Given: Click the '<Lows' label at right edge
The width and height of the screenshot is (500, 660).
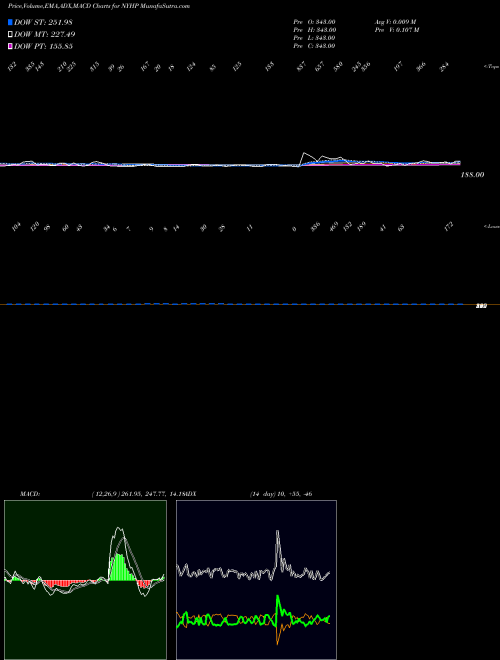Looking at the screenshot, I should tap(492, 226).
